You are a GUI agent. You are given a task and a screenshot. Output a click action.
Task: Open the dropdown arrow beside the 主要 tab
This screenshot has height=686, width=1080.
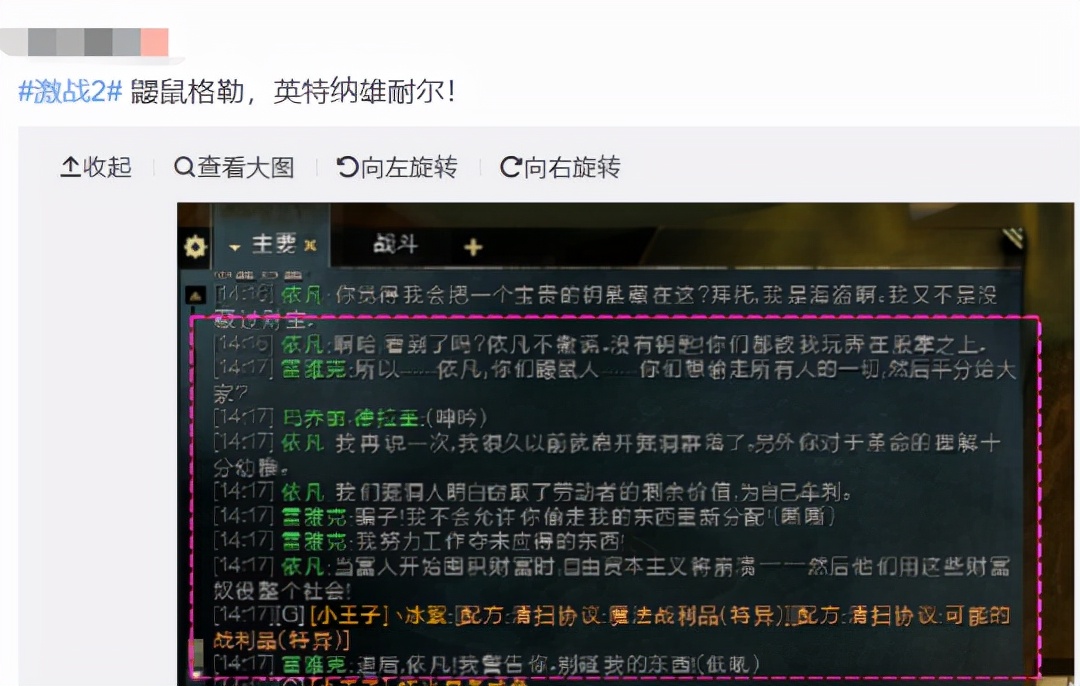coord(233,247)
